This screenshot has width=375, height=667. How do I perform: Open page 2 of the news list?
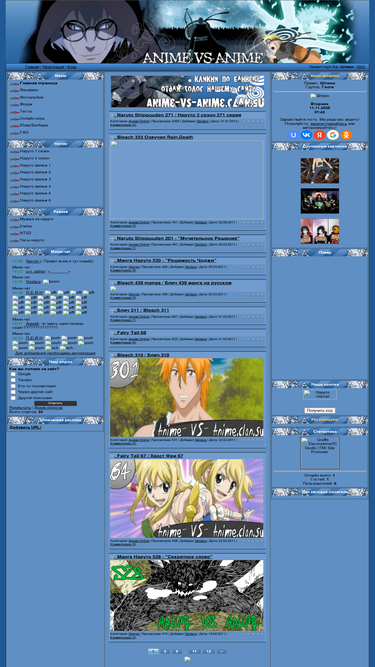[x=165, y=651]
